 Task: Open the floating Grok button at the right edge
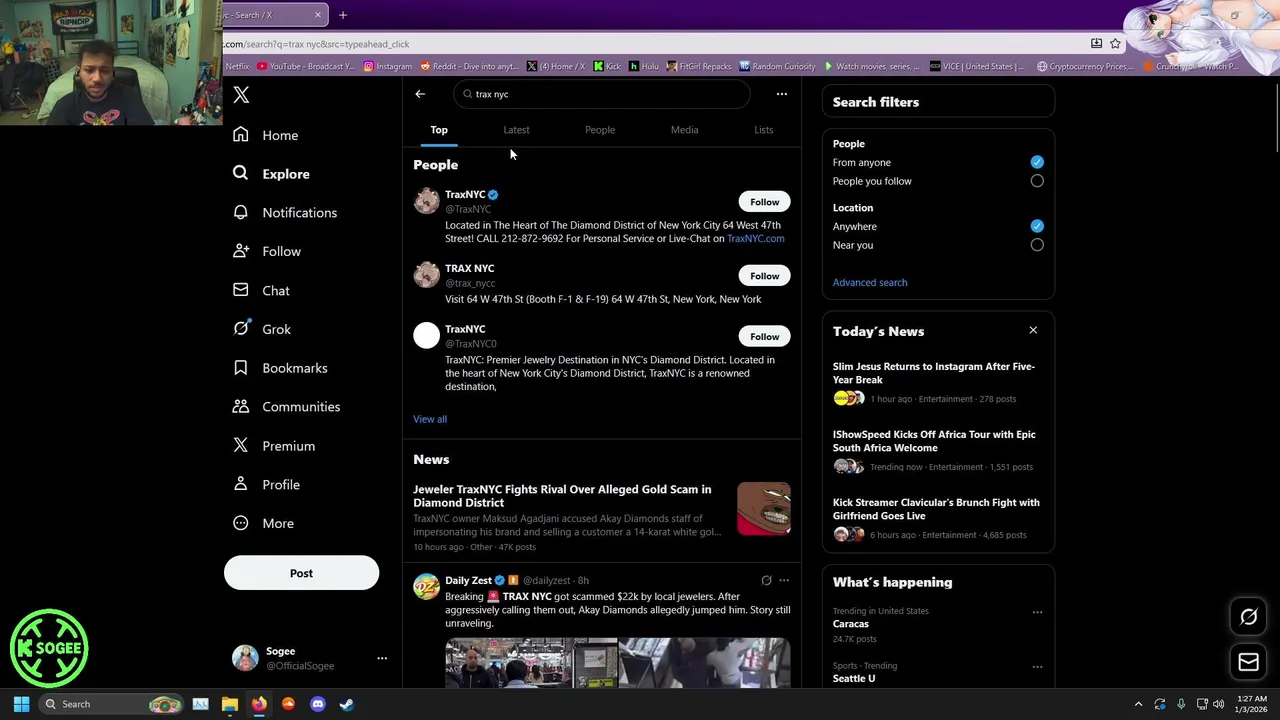coord(1248,618)
